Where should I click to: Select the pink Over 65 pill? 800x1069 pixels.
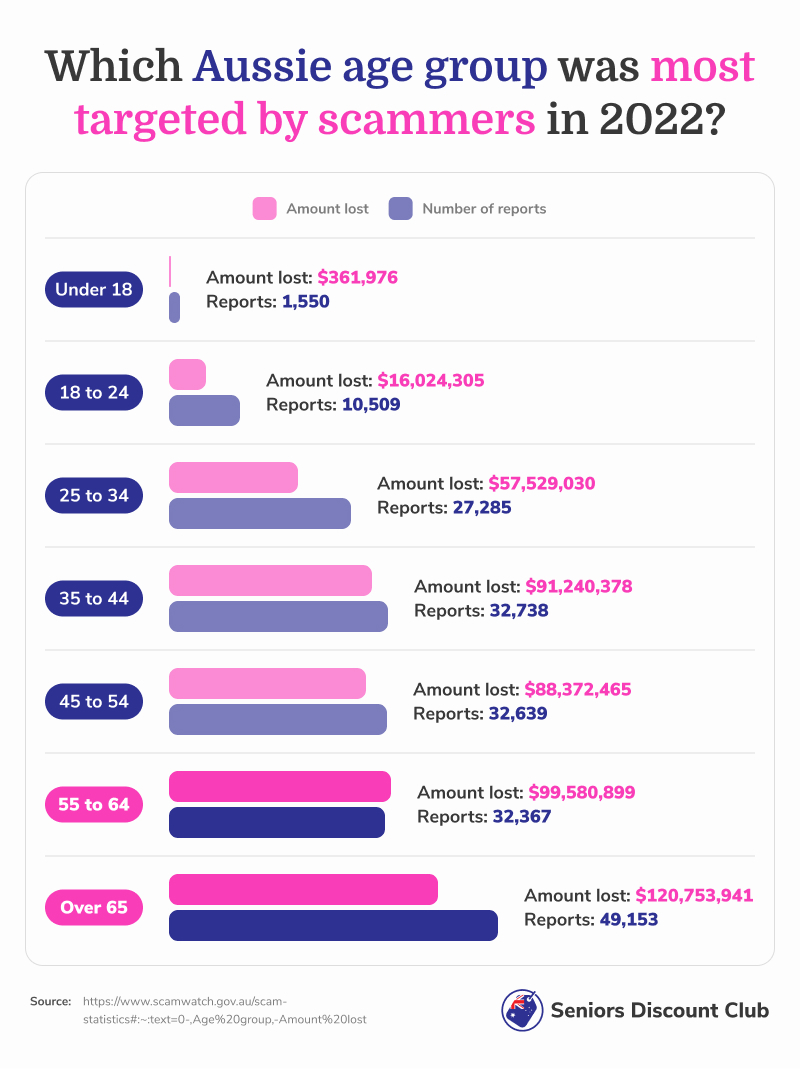click(x=94, y=908)
